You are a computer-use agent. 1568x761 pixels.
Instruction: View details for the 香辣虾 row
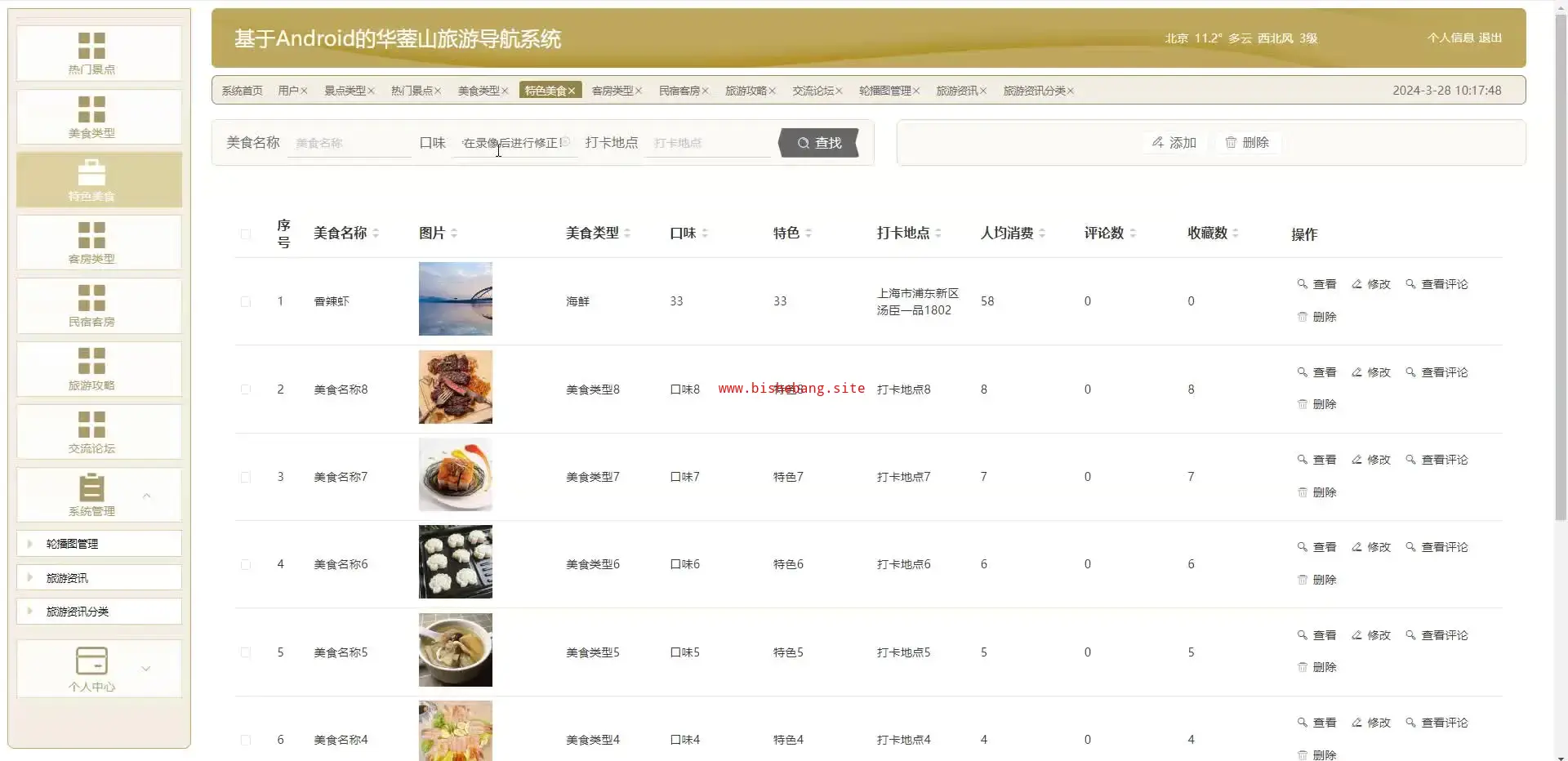click(1316, 284)
